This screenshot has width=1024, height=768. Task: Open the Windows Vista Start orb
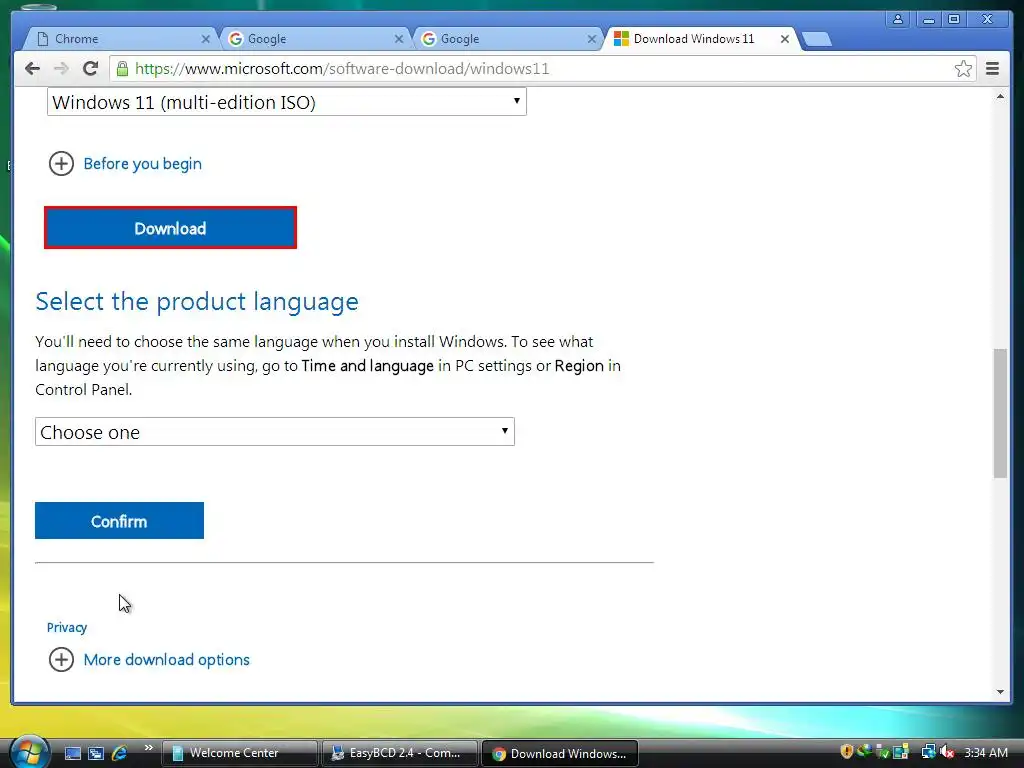click(29, 752)
